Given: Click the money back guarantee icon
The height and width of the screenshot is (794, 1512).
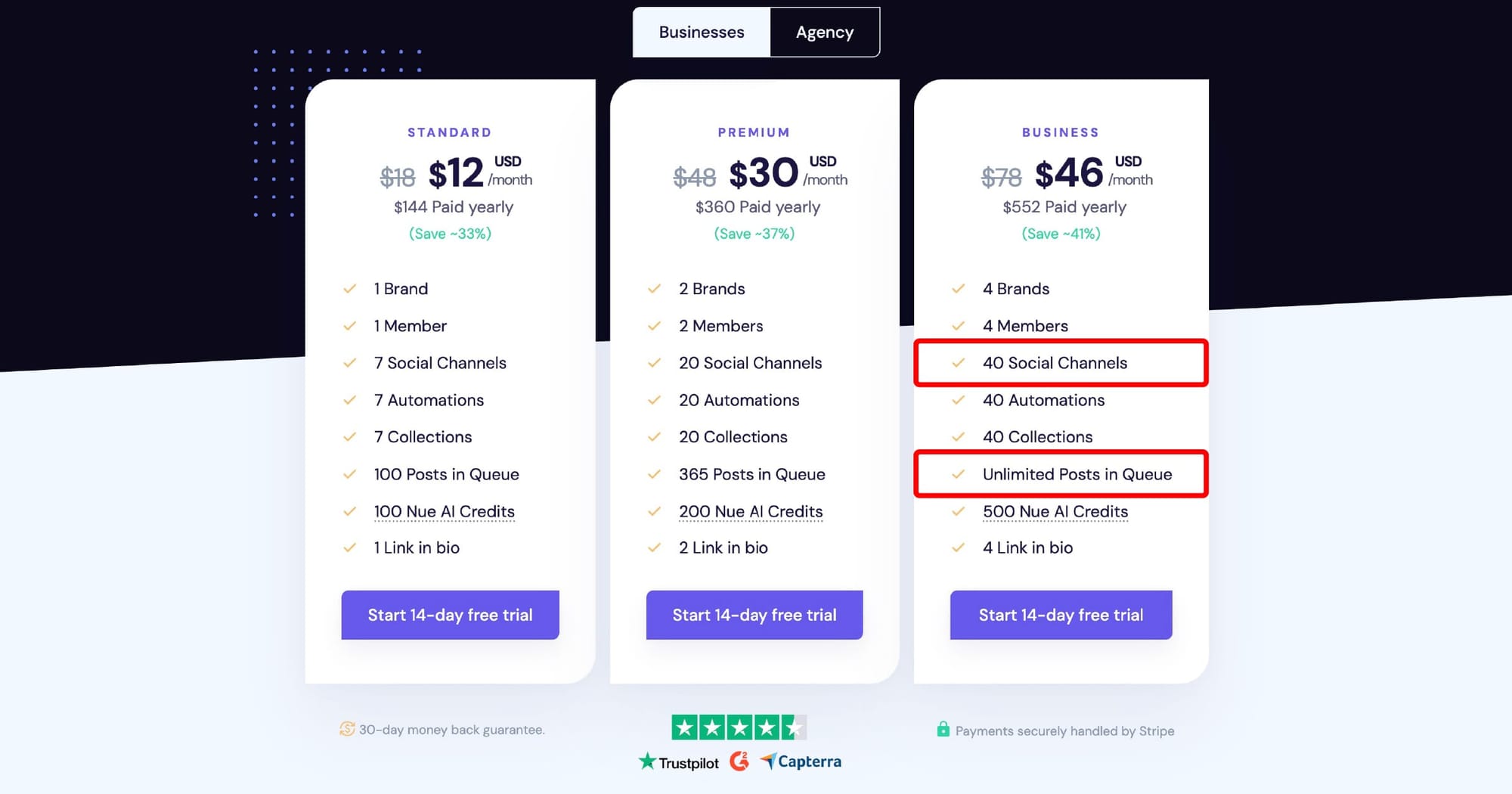Looking at the screenshot, I should [x=347, y=729].
